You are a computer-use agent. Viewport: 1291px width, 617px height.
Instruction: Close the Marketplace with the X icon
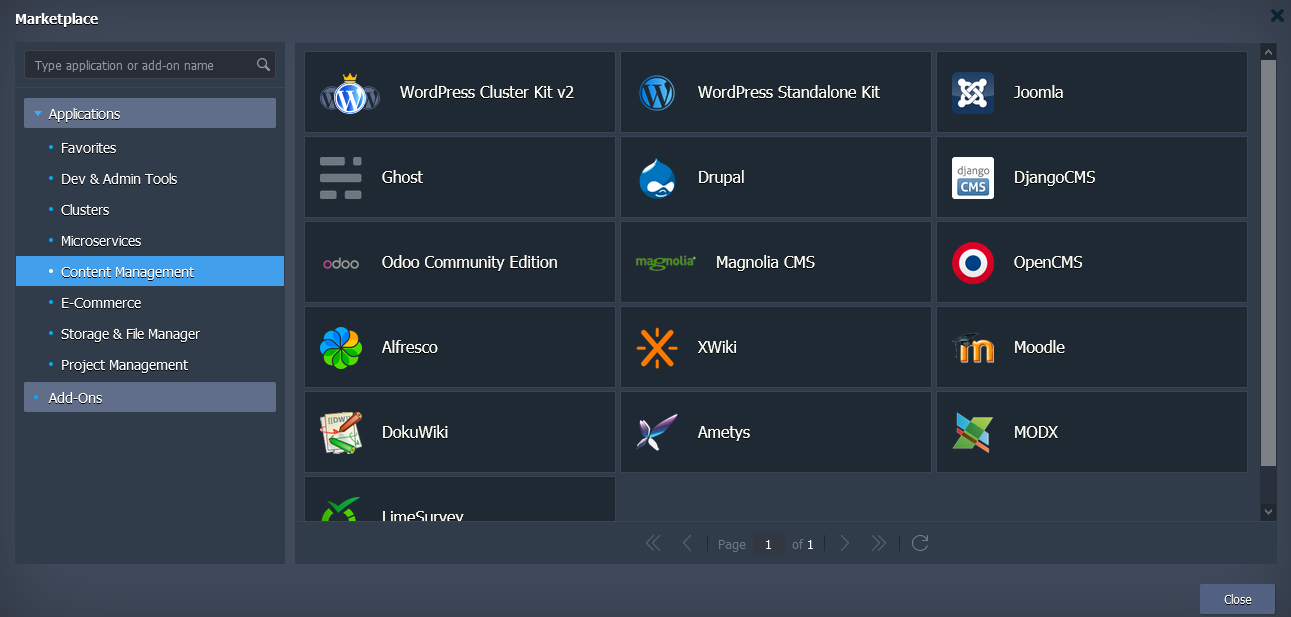[1277, 15]
